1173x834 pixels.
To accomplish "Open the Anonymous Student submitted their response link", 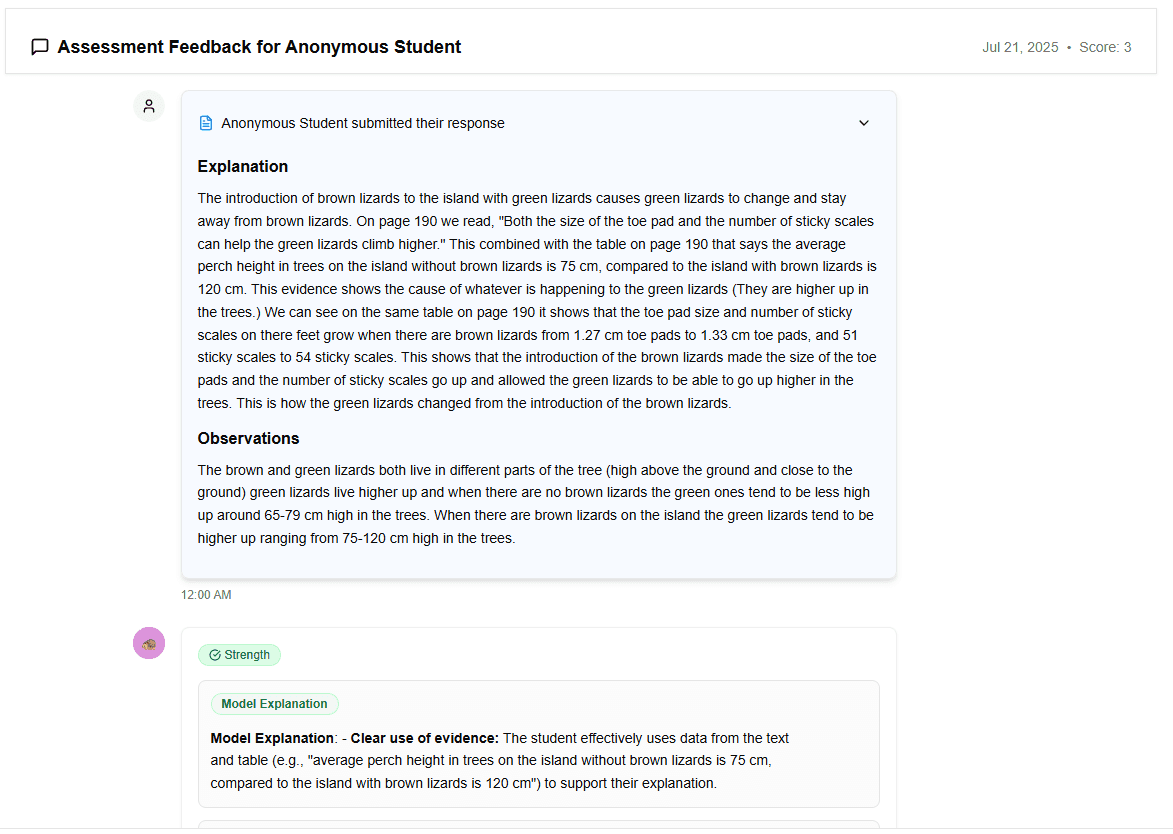I will (x=362, y=122).
